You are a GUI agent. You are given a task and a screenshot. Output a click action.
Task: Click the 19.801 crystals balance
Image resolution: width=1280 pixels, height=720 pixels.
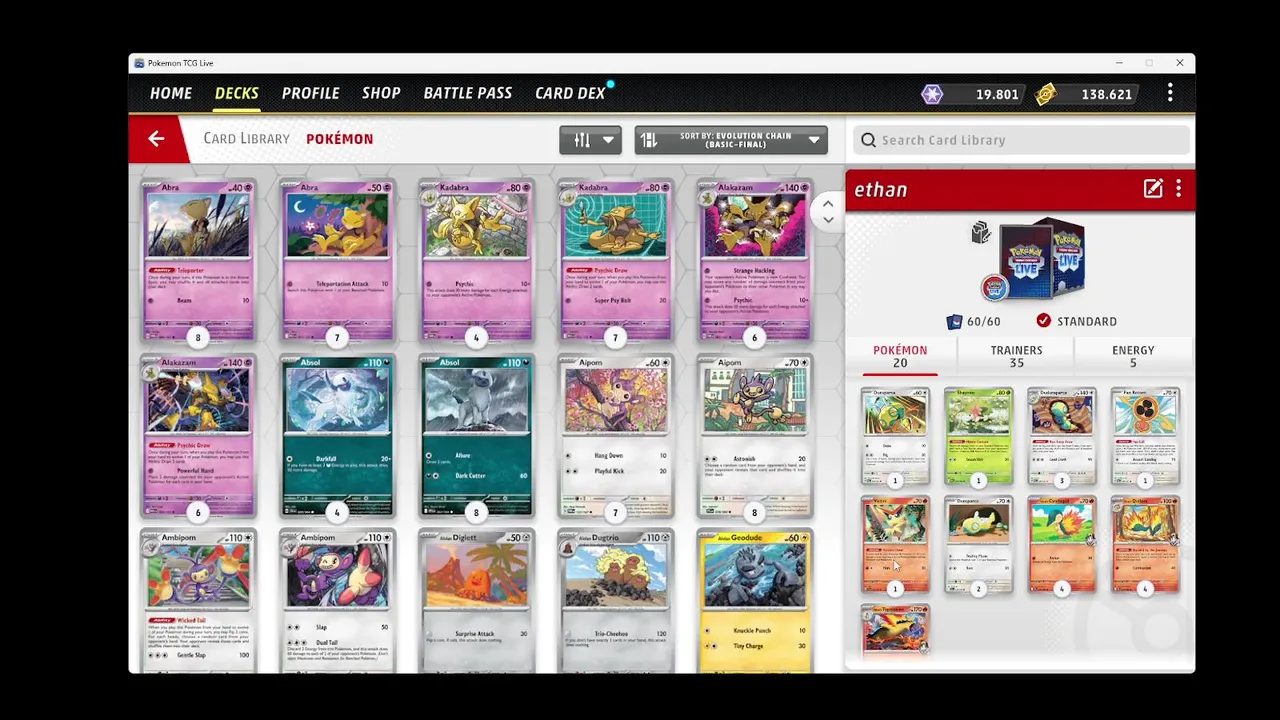(x=997, y=94)
